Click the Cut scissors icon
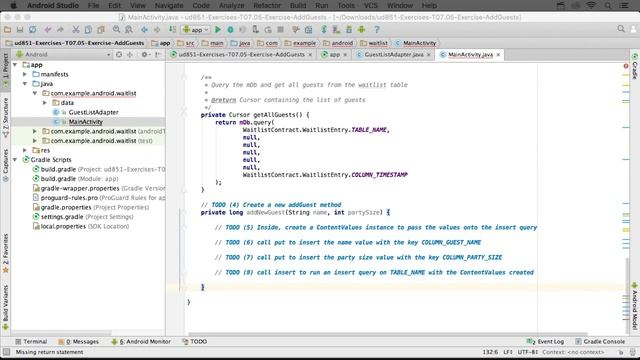640x360 pixels. (x=76, y=30)
